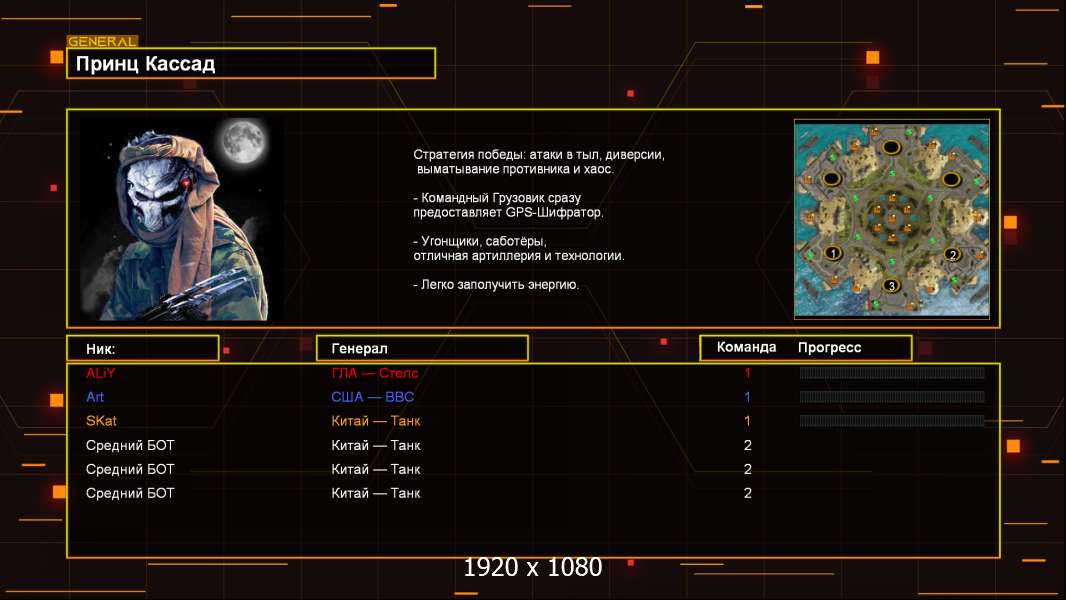Viewport: 1066px width, 600px height.
Task: Click ALiY's loading progress bar
Action: (892, 372)
